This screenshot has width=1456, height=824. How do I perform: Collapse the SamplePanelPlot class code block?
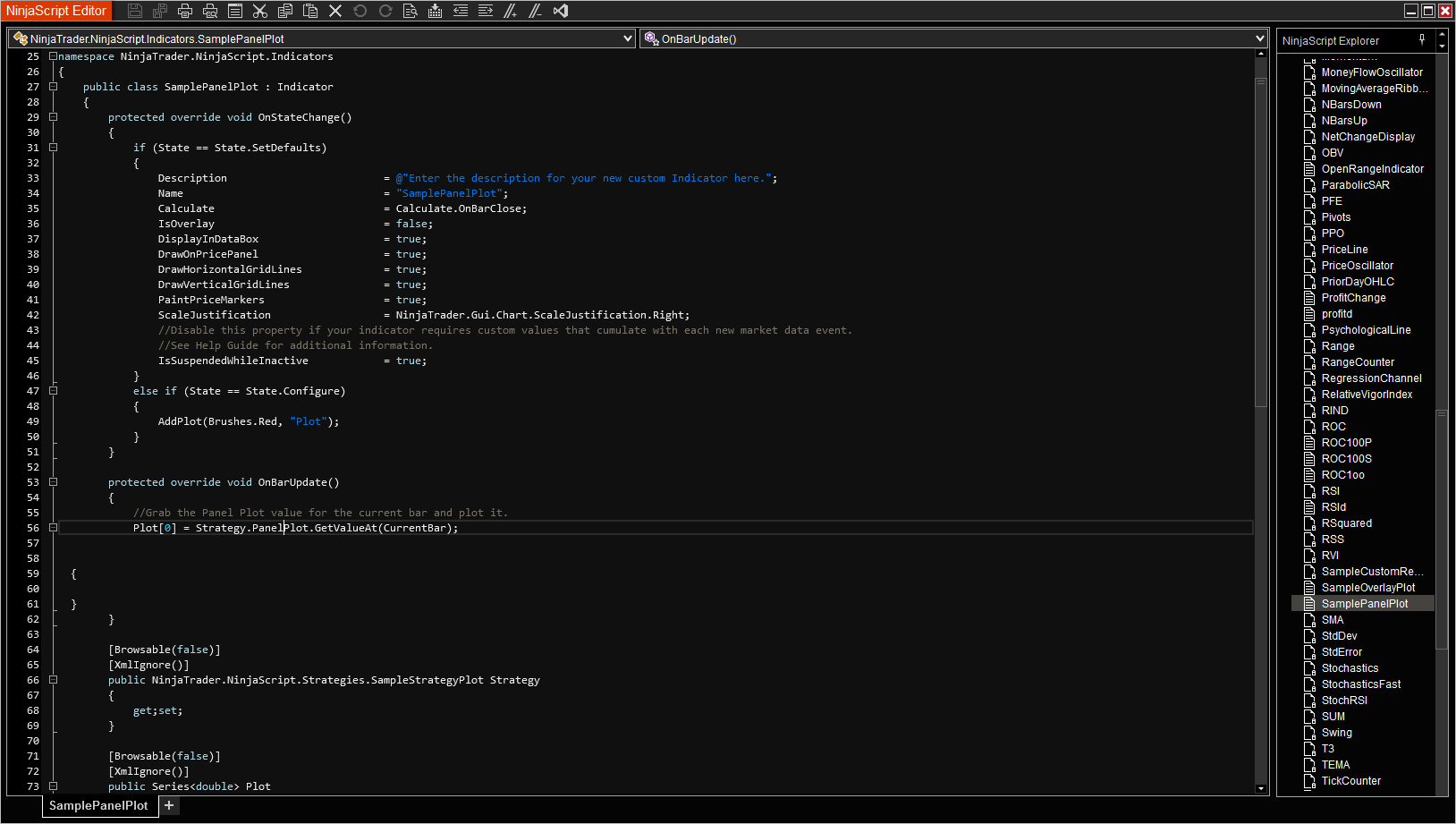(x=54, y=87)
